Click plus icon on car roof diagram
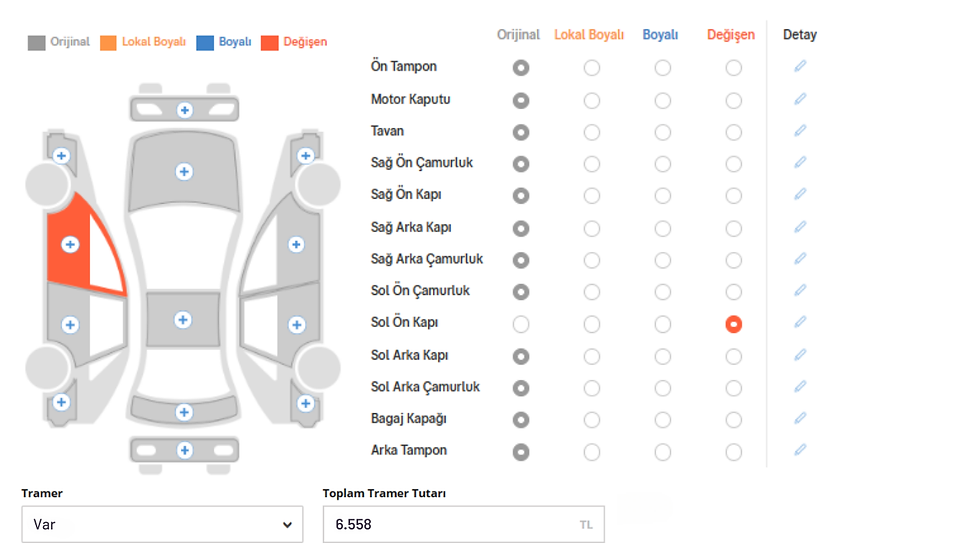980x551 pixels. pyautogui.click(x=182, y=320)
